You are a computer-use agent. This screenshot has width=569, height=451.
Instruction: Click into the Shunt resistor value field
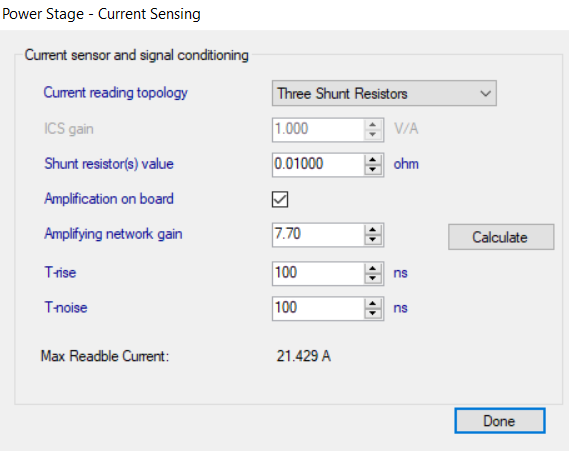pyautogui.click(x=318, y=165)
